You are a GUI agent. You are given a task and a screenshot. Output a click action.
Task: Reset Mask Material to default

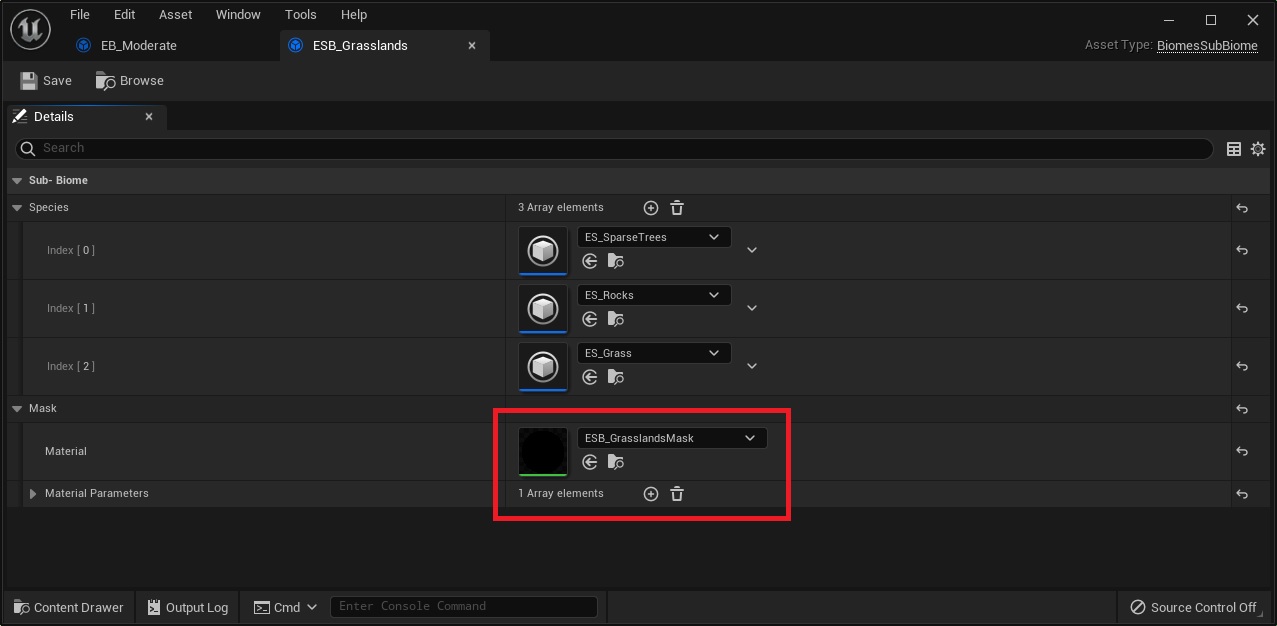tap(1242, 451)
